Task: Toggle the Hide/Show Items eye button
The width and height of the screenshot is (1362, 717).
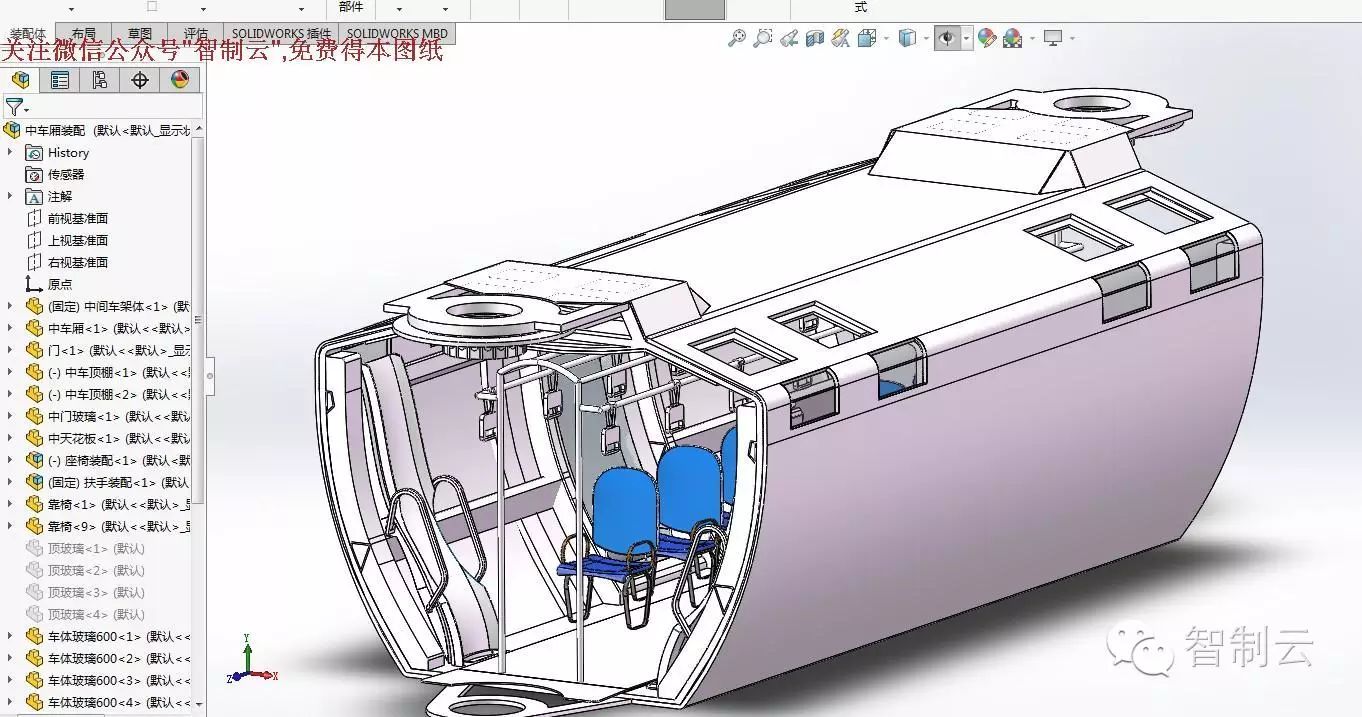Action: pyautogui.click(x=947, y=38)
